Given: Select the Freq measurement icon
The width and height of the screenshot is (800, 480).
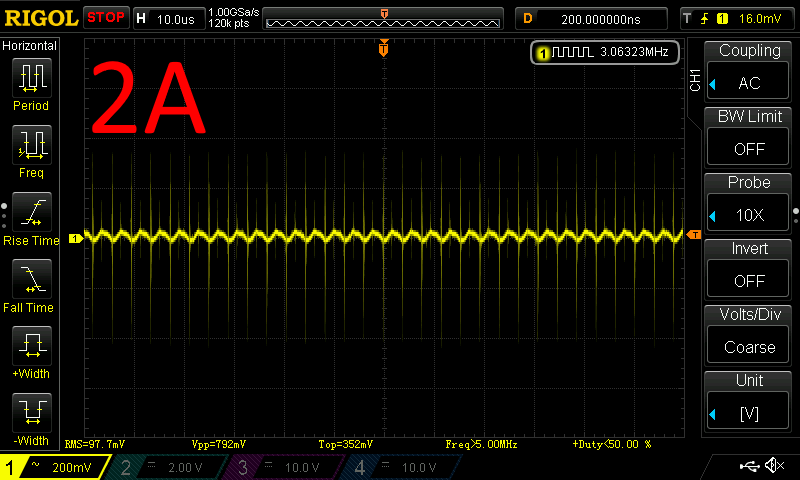Looking at the screenshot, I should (x=32, y=145).
